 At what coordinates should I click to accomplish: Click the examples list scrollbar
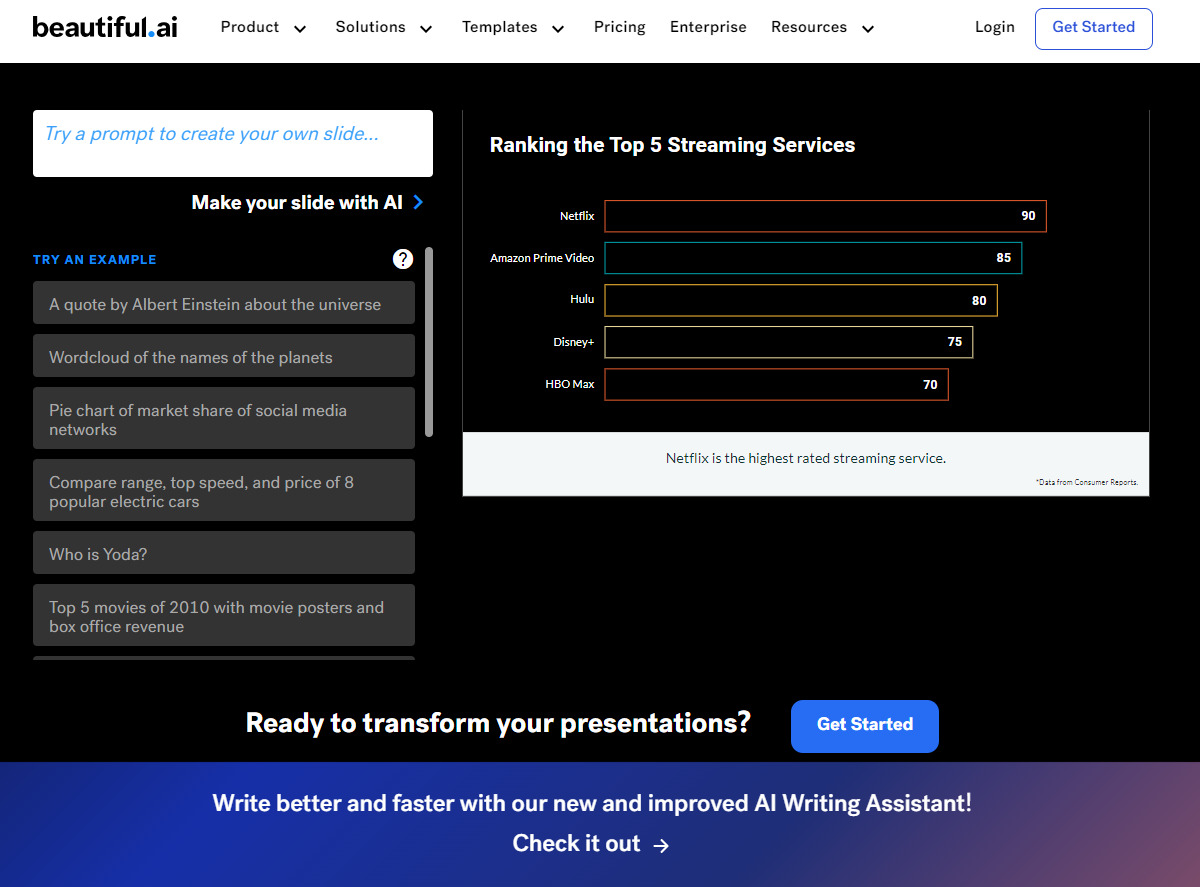coord(429,342)
